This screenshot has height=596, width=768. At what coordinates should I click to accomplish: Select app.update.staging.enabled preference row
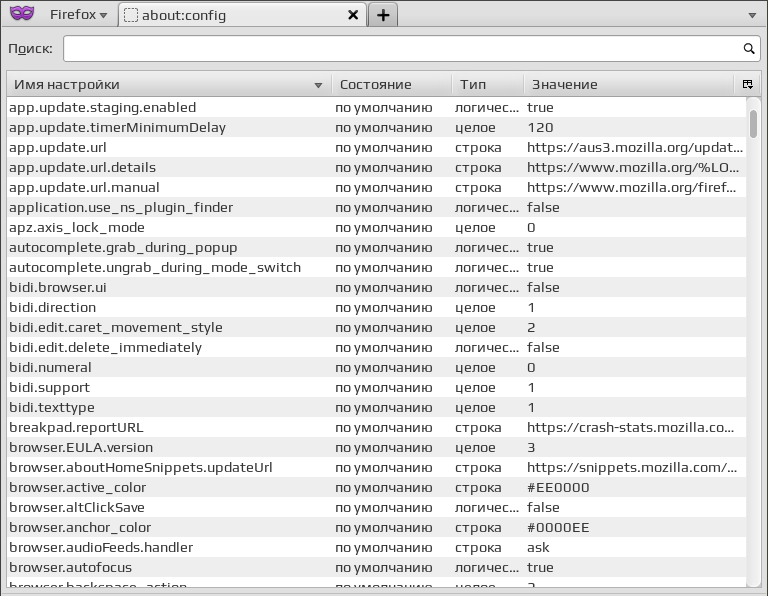tap(377, 107)
